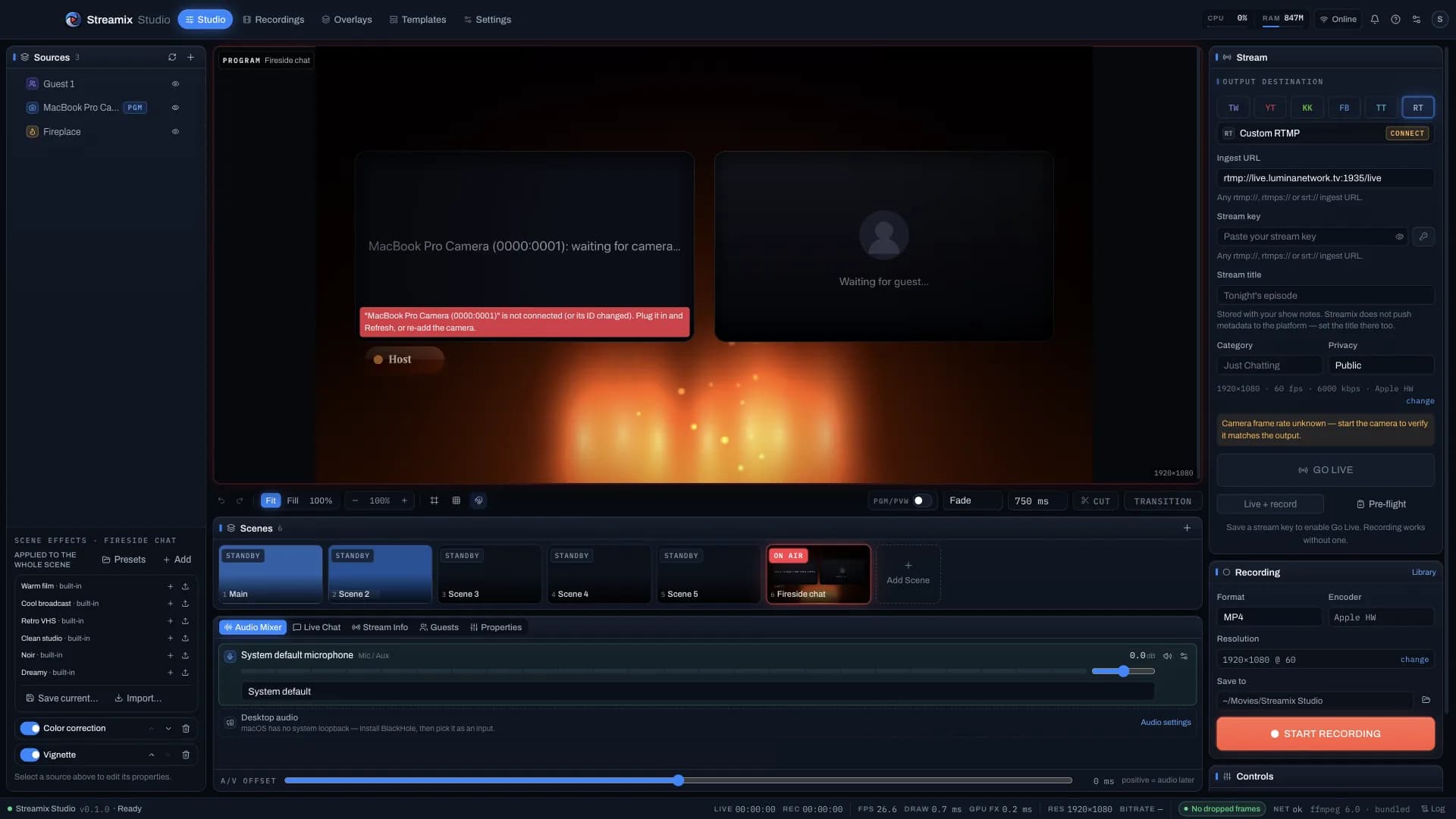
Task: Refresh the Sources list
Action: coord(172,58)
